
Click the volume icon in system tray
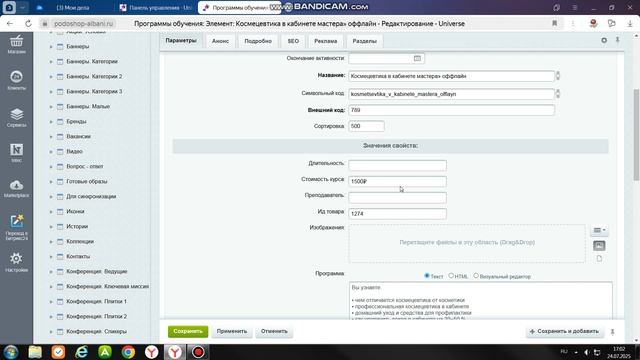tap(587, 352)
